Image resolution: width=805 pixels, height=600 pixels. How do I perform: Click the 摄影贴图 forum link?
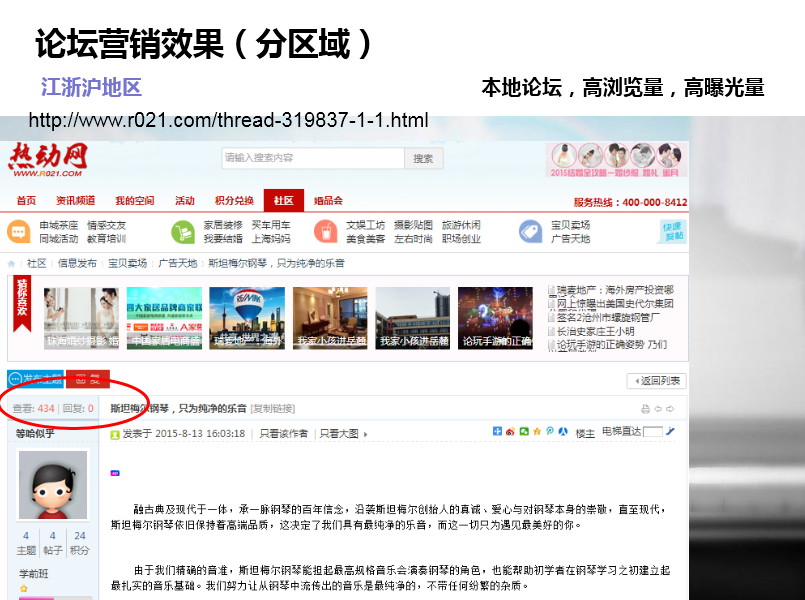click(413, 225)
